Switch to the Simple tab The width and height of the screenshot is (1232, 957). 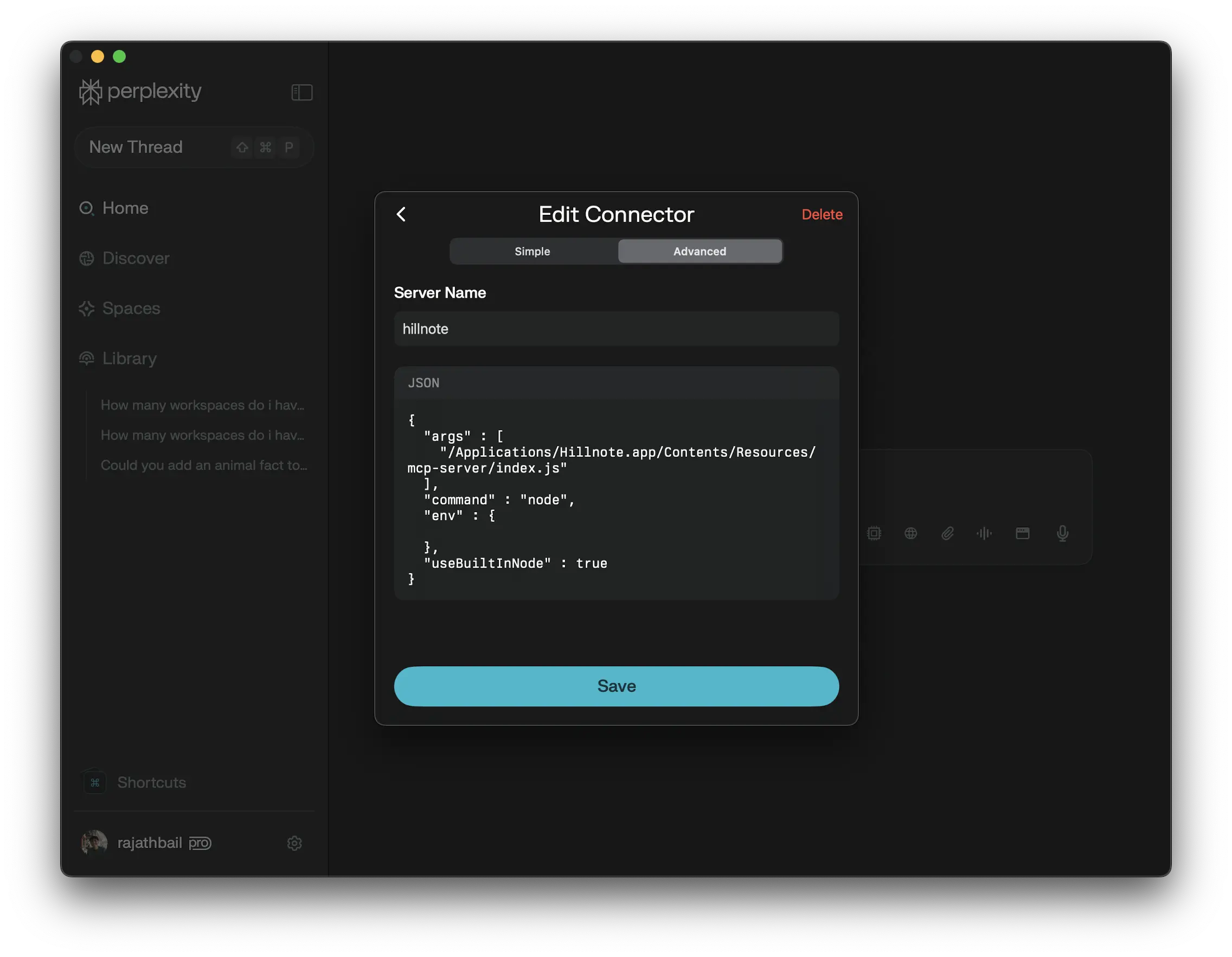click(532, 251)
